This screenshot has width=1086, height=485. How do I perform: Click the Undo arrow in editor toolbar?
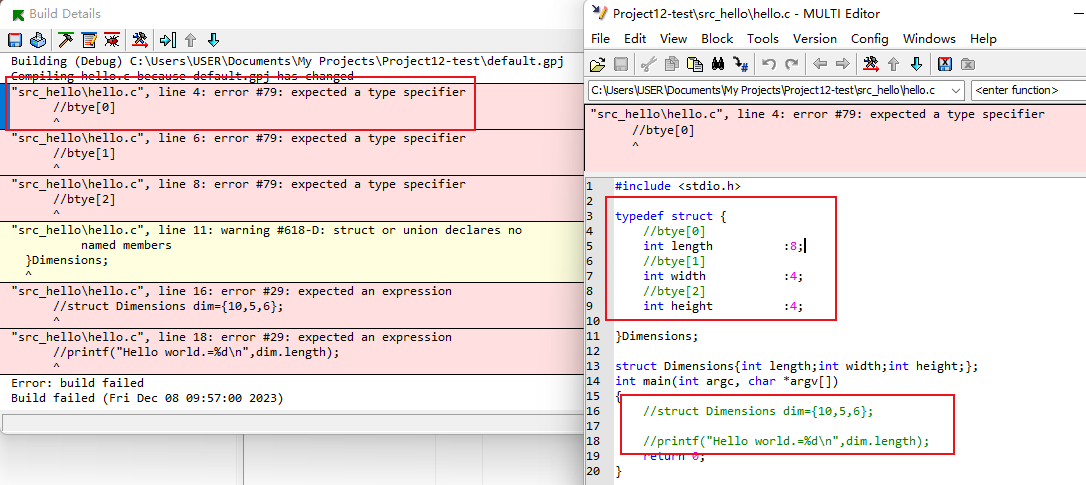[x=768, y=64]
